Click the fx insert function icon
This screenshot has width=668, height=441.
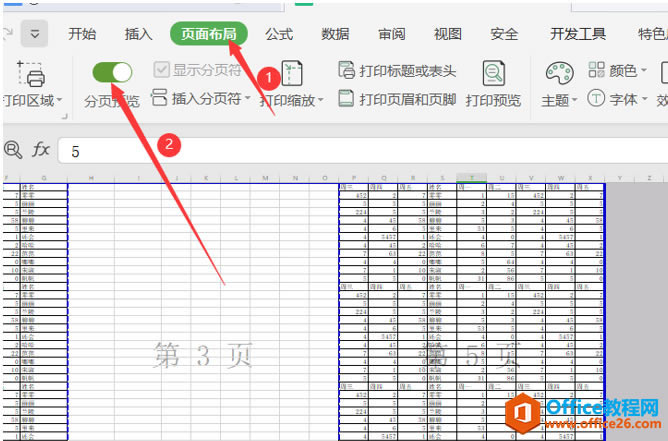(x=41, y=150)
